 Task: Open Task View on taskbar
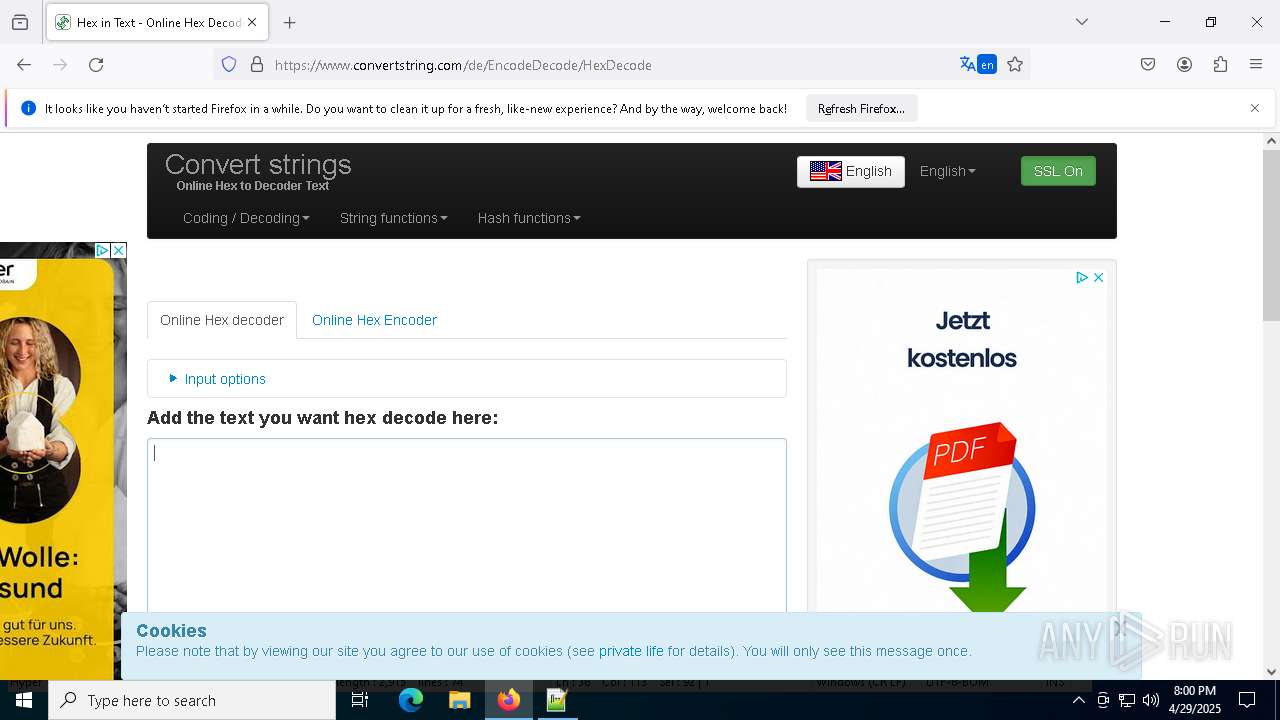(360, 700)
